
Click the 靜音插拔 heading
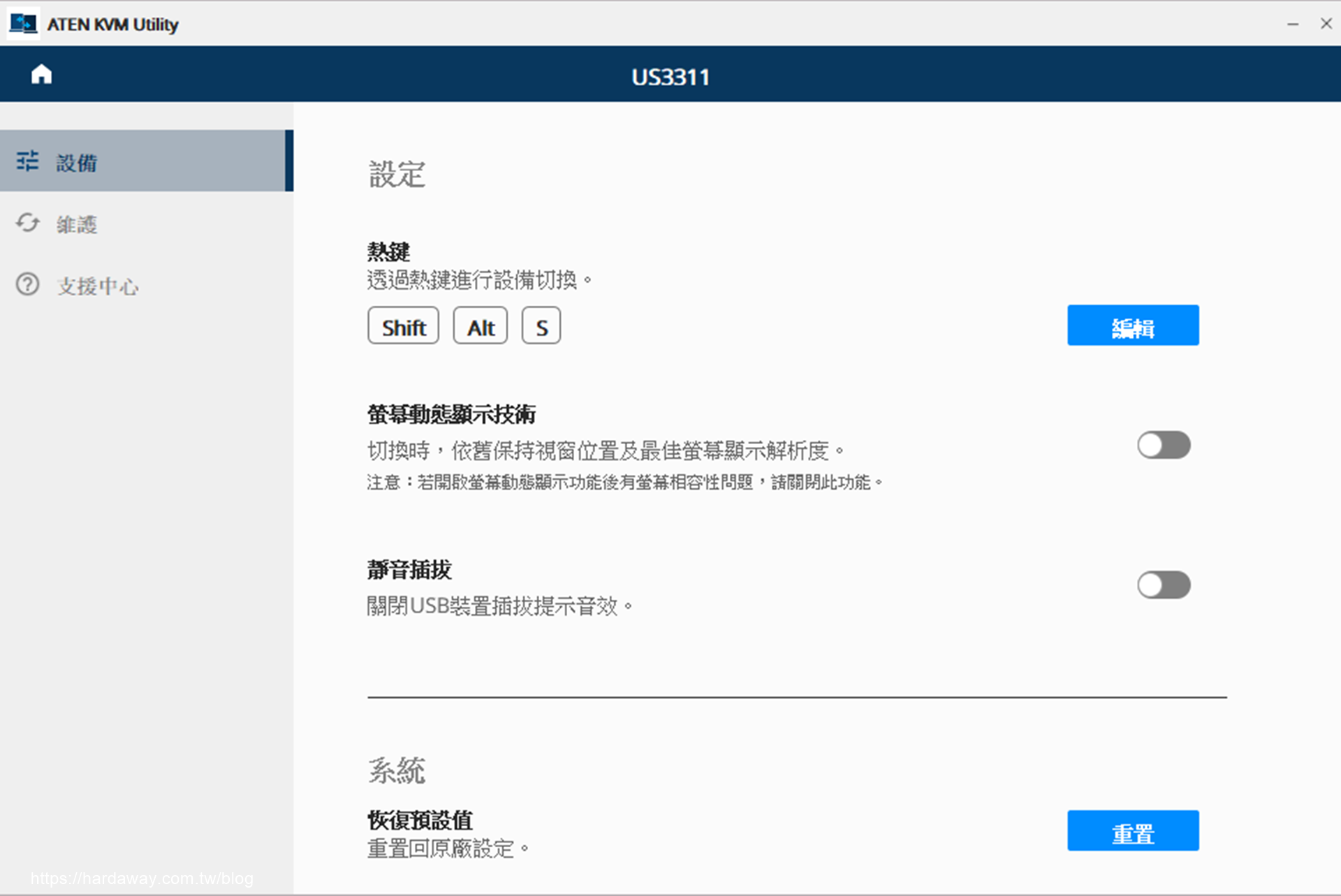pos(409,570)
